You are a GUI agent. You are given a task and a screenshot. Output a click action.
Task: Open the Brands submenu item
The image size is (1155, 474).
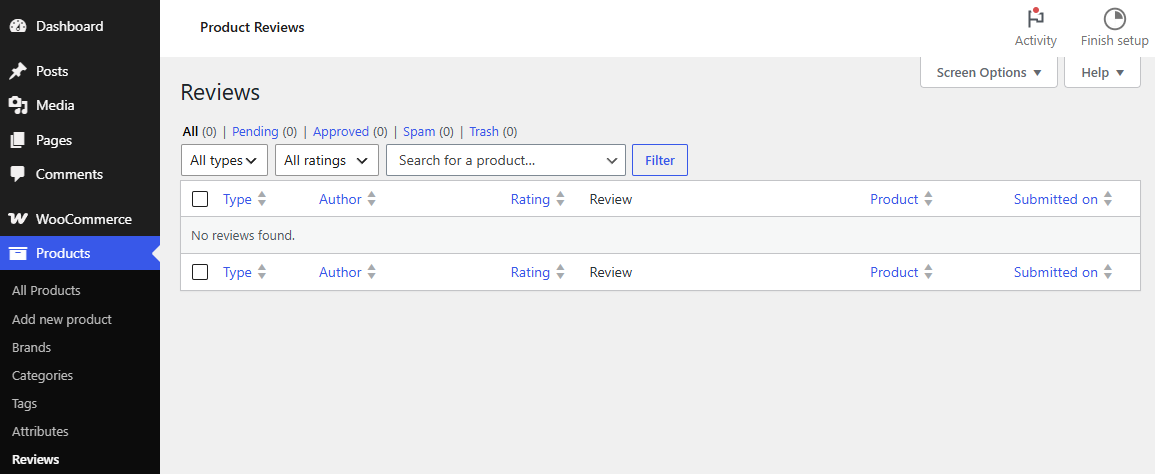click(x=31, y=347)
